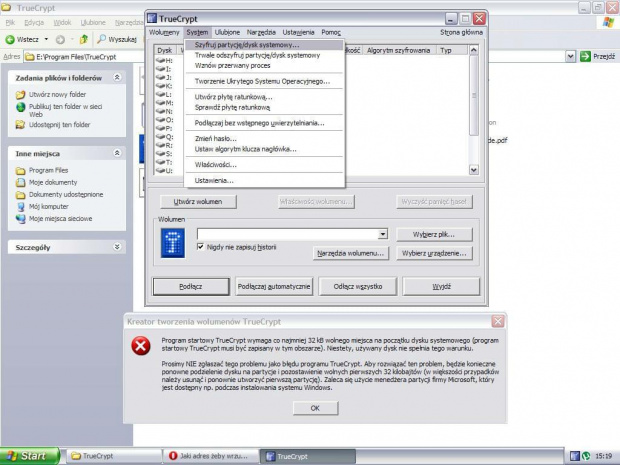Choose Szyfruj partycję/dysk systemowy menu item
The width and height of the screenshot is (620, 465).
click(265, 45)
